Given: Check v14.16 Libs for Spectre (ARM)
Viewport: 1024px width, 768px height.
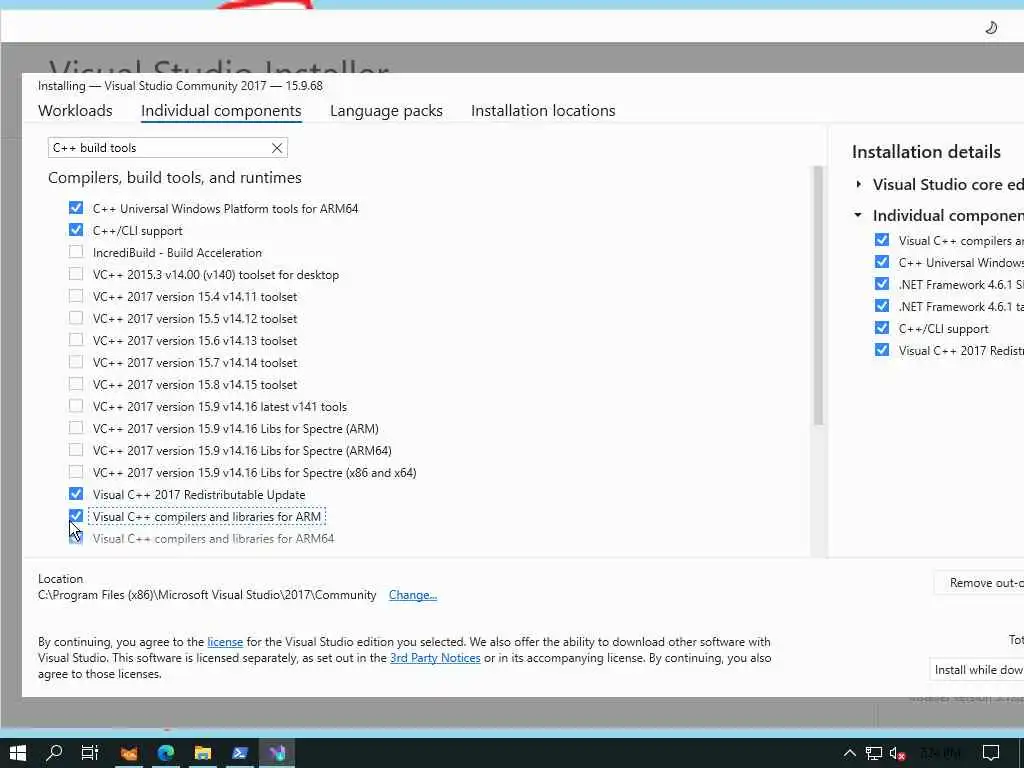Looking at the screenshot, I should click(x=76, y=428).
